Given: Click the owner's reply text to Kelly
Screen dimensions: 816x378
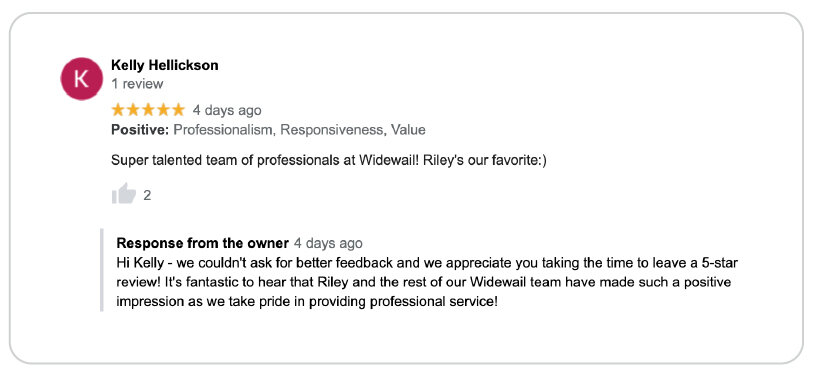Looking at the screenshot, I should coord(427,282).
